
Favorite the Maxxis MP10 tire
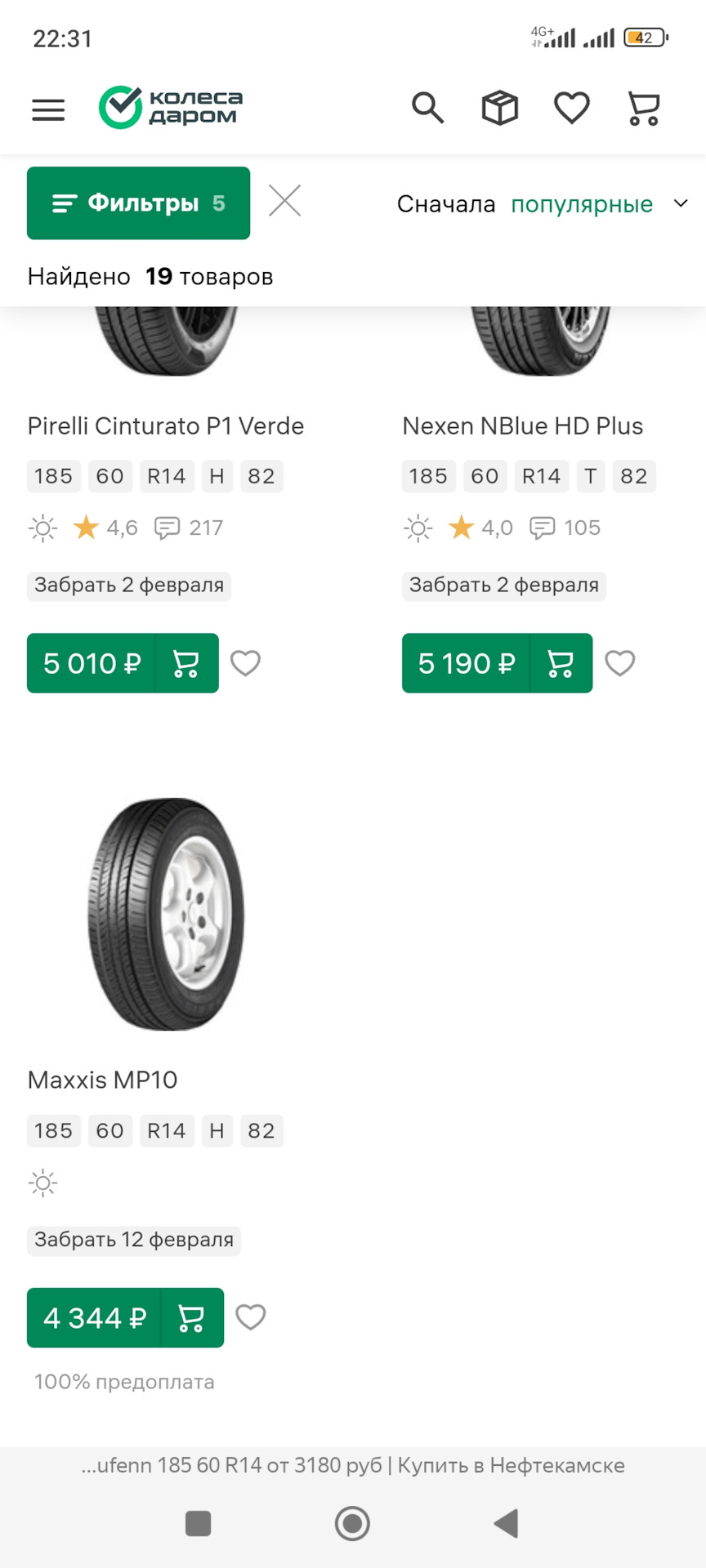[x=250, y=1317]
